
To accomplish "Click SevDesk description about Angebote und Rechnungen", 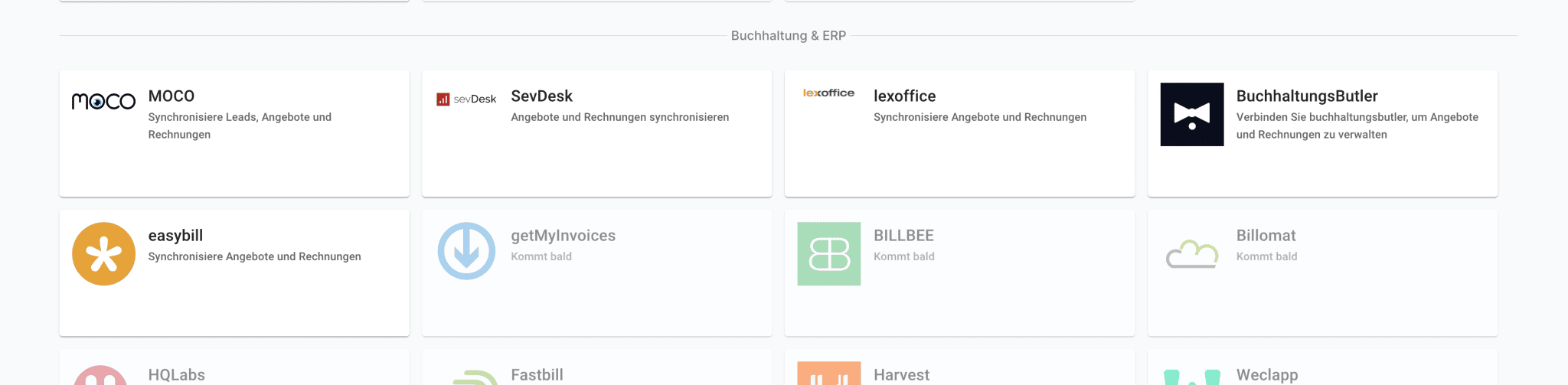I will [x=619, y=117].
